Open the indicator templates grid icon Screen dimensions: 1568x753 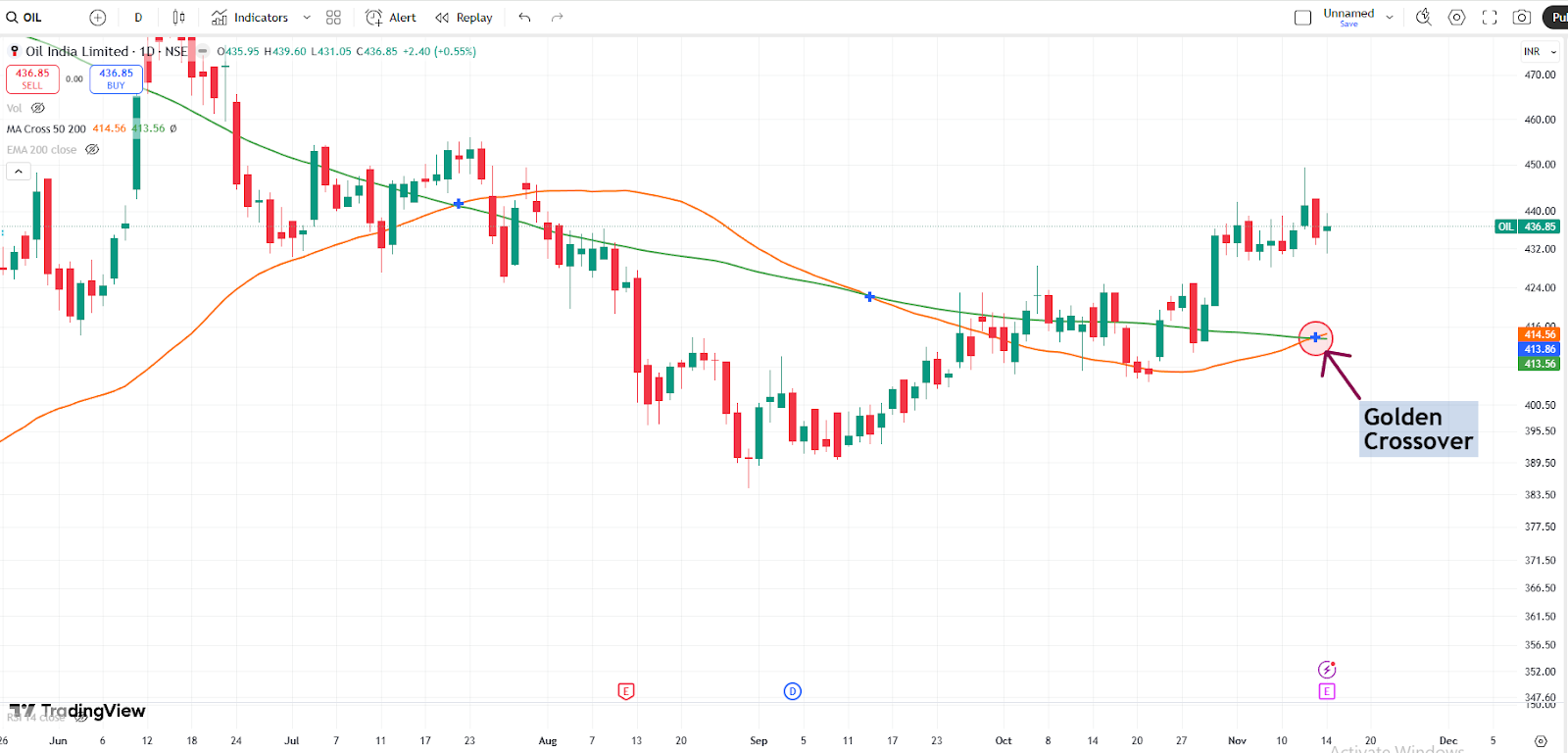(x=333, y=18)
